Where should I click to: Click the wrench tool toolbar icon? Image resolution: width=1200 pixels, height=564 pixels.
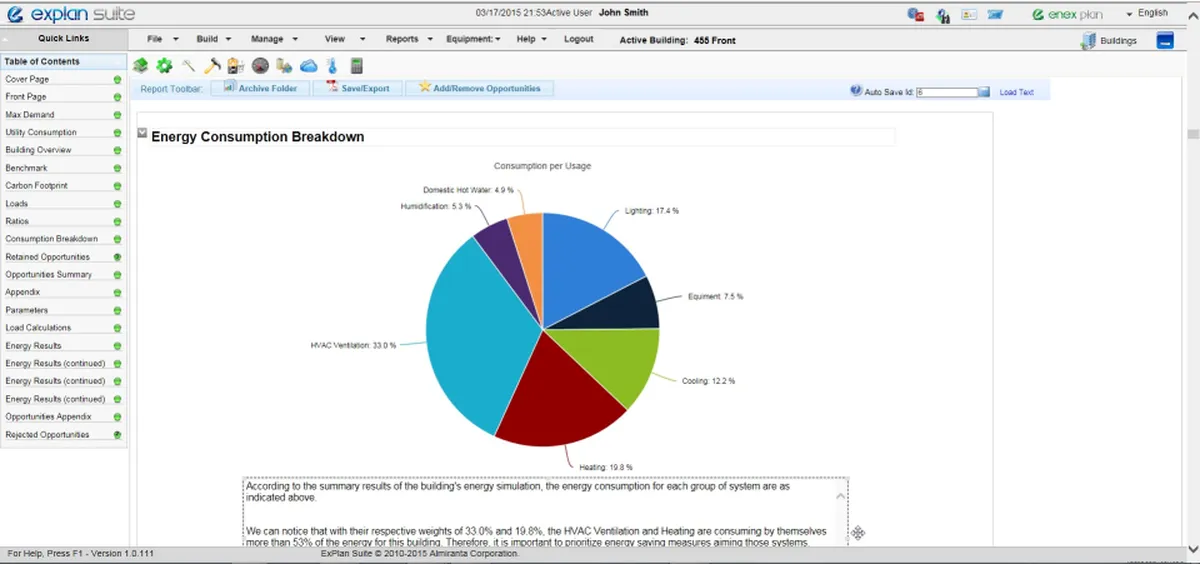188,66
